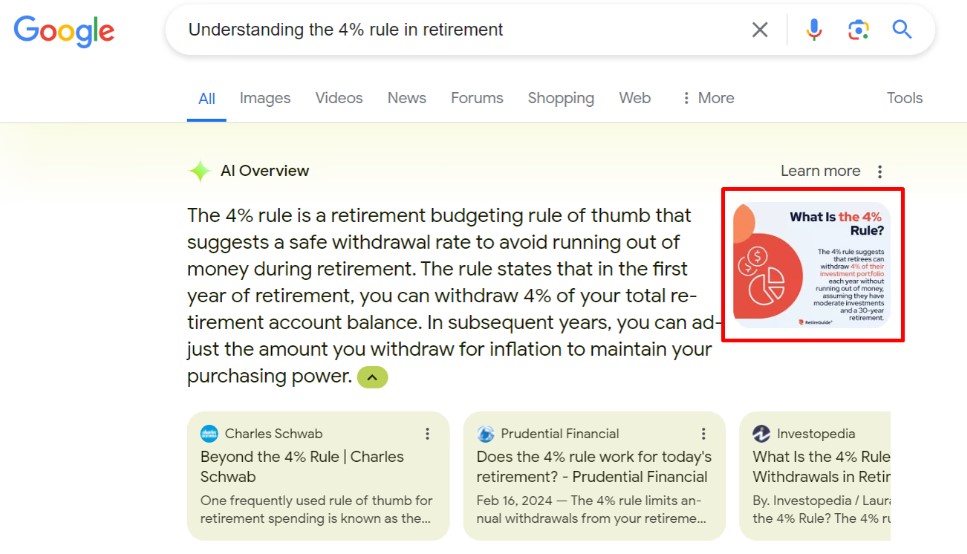Open AI Overview three-dot options menu
Screen dimensions: 967x554
click(880, 171)
